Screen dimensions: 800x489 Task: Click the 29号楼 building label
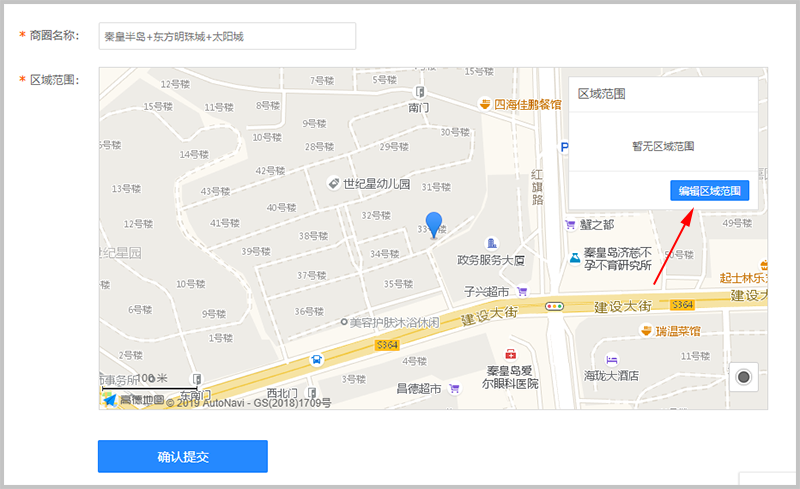[x=394, y=146]
